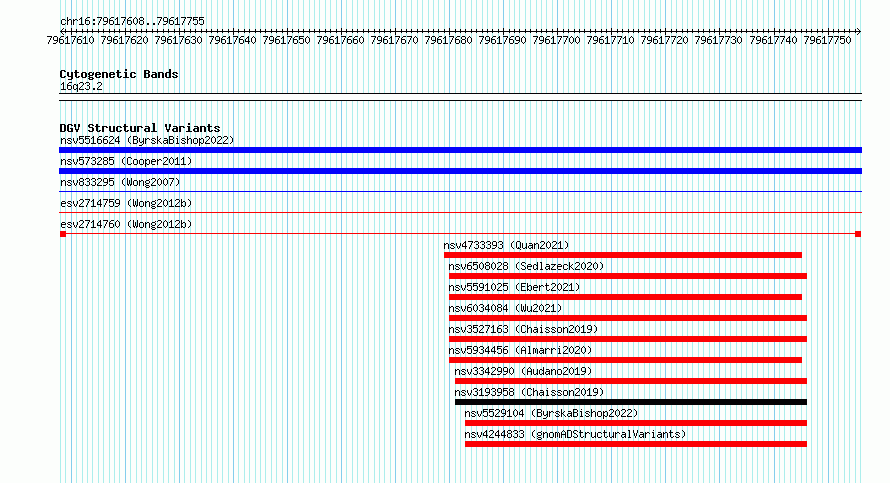The image size is (890, 483).
Task: Click the chr16:79617608..79617755 region label
Action: coord(132,22)
